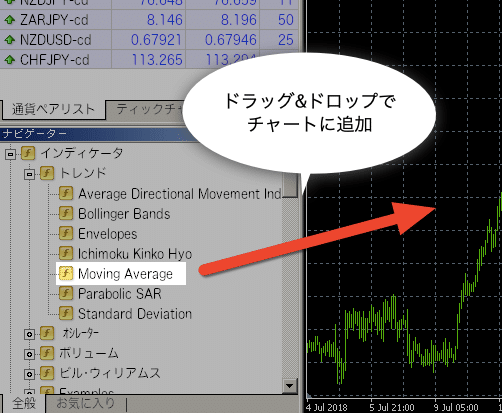Switch to the 通貨ペアリスト tab
Screen dimensions: 502x413
click(x=53, y=109)
